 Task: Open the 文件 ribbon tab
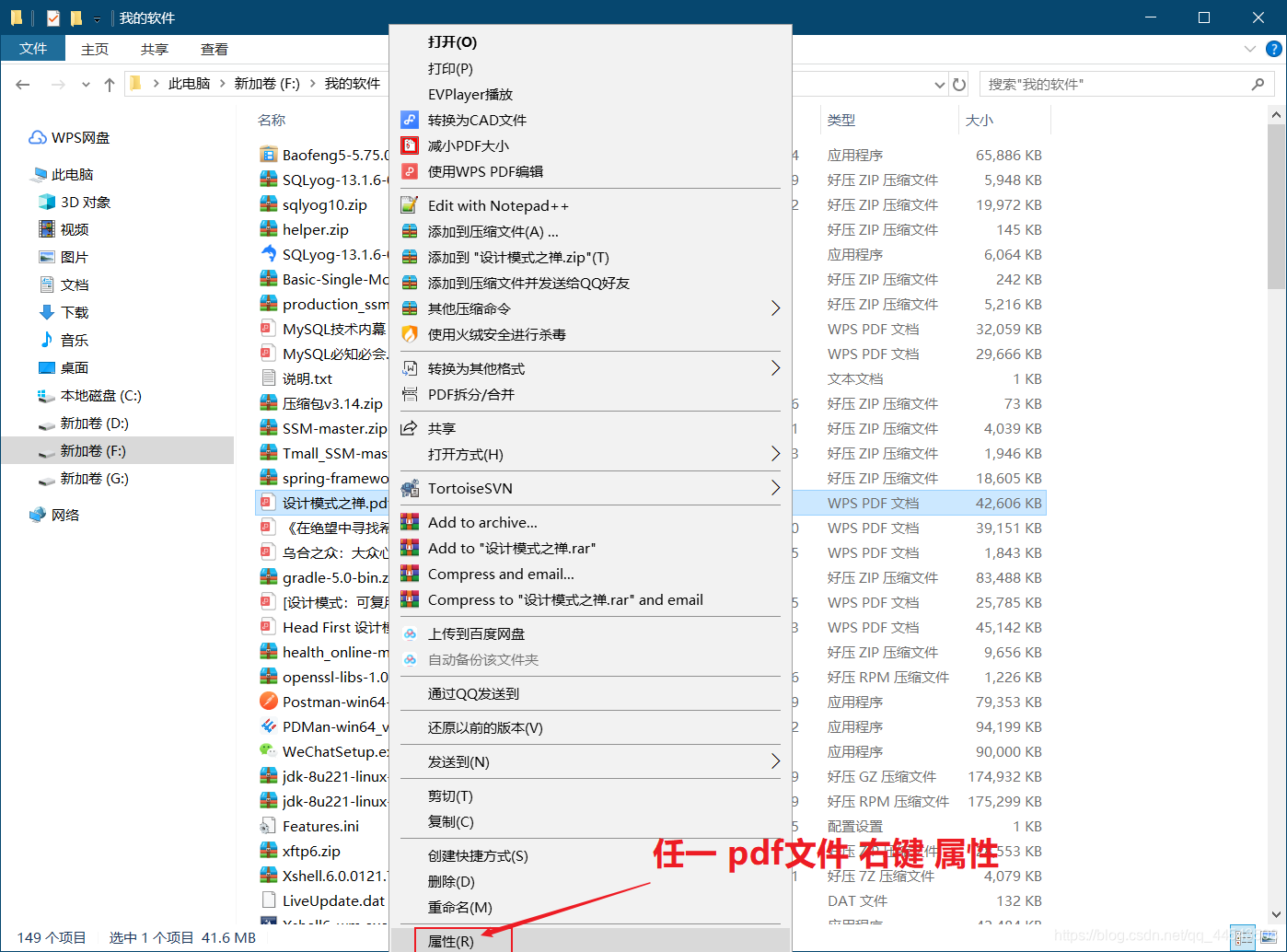coord(33,49)
